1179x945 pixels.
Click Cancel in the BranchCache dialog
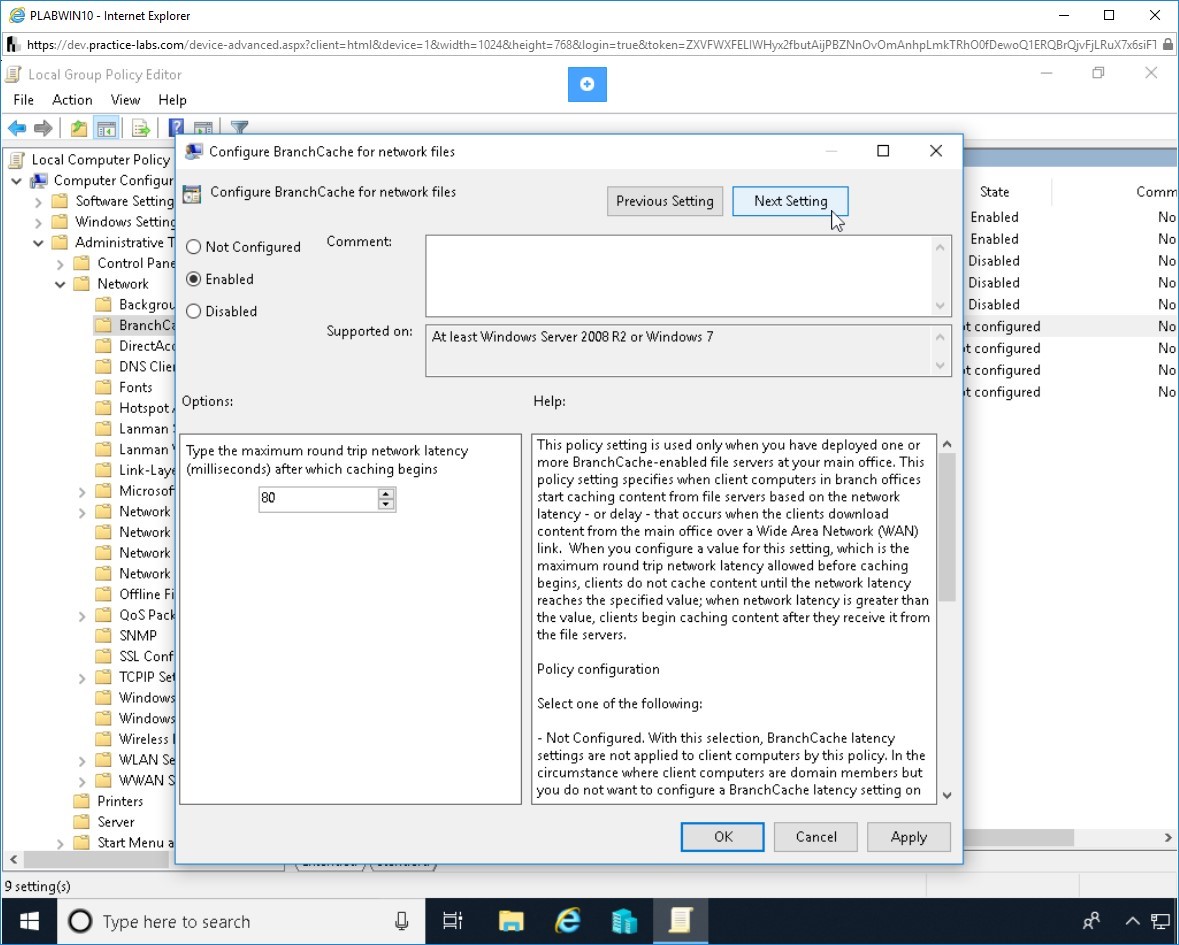pos(816,837)
